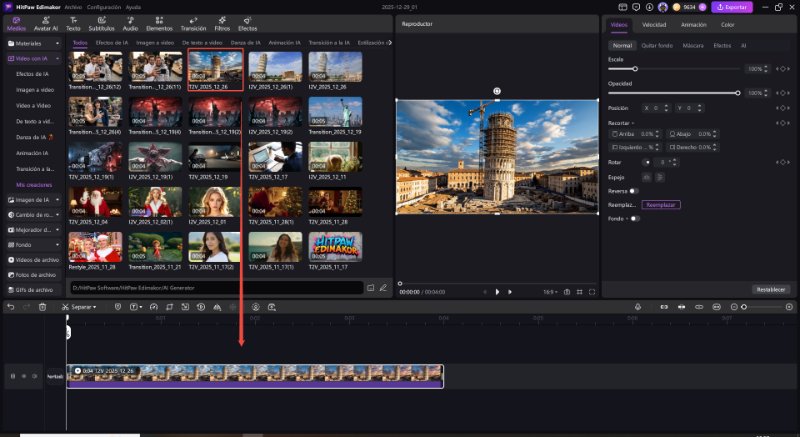800x437 pixels.
Task: Click the Avatar AI toolbar icon
Action: coord(47,24)
